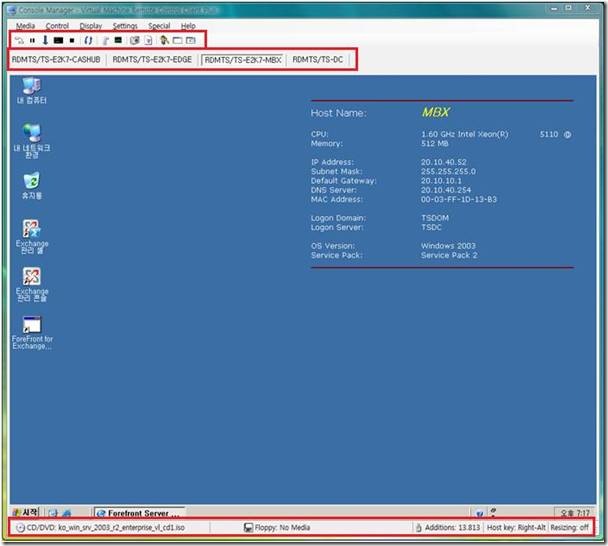Click the blue curly braces toolbar icon
608x546 pixels.
[88, 40]
